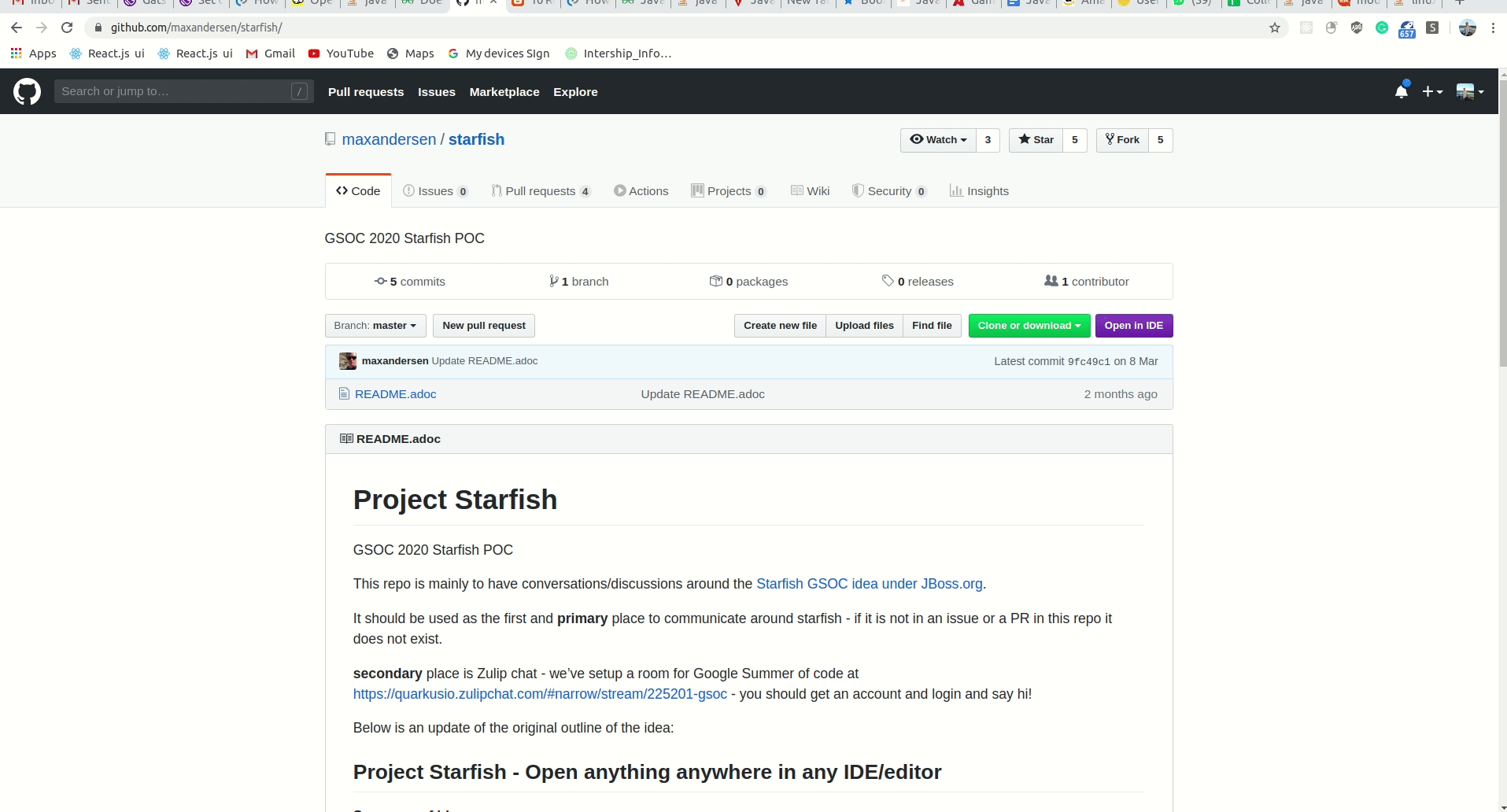The height and width of the screenshot is (812, 1507).
Task: Open the maxandersen owner link
Action: [389, 139]
